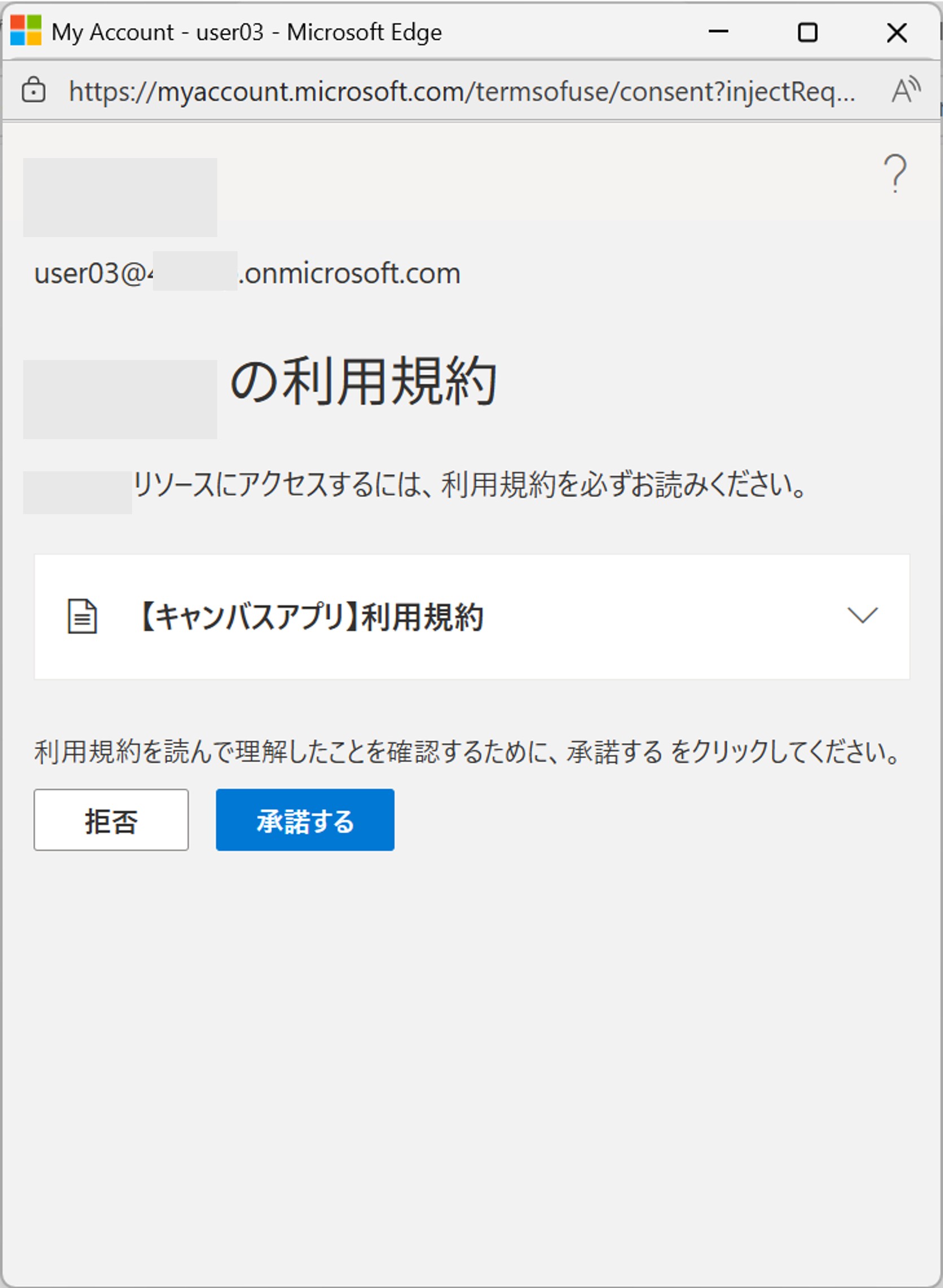The width and height of the screenshot is (943, 1288).
Task: Click the 【キャンバスアプリ】利用規約 title text
Action: click(x=311, y=617)
